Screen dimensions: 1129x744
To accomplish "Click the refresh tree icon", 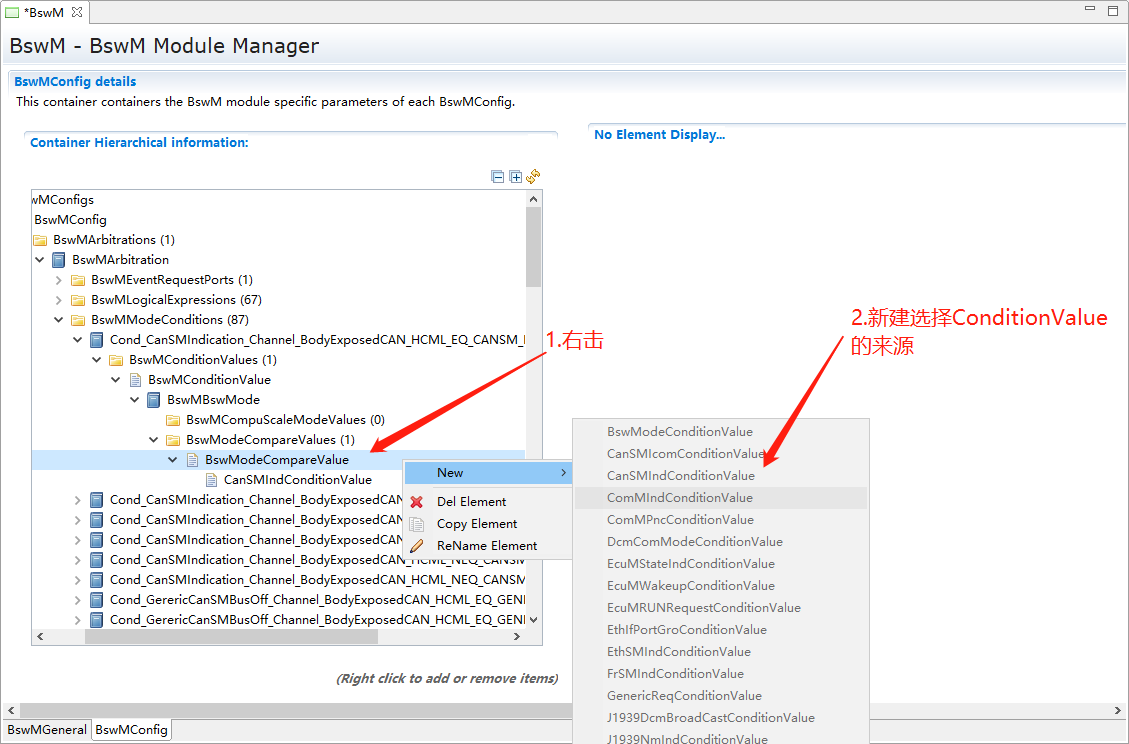I will 533,176.
